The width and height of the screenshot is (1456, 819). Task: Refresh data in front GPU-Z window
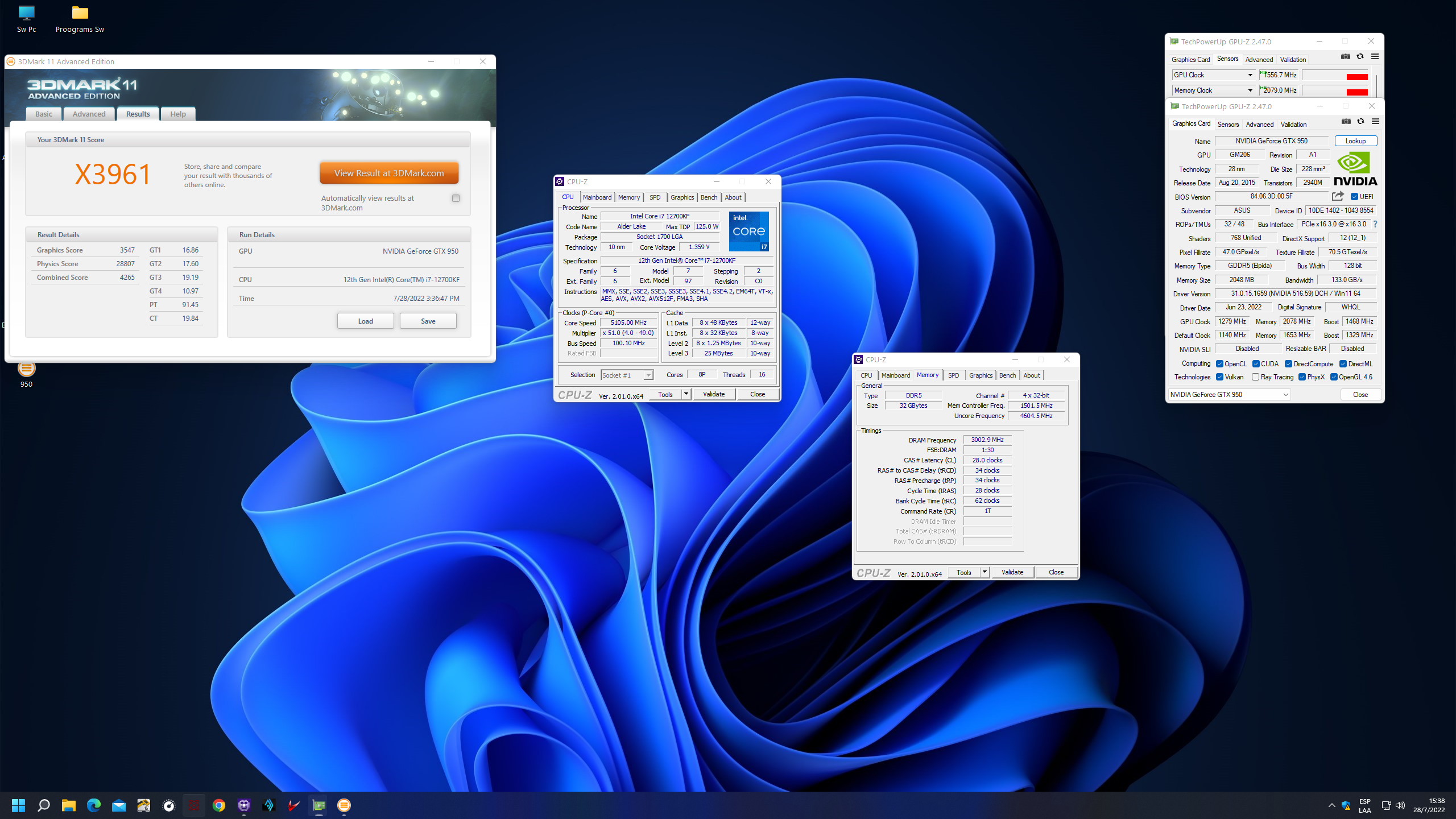1360,121
